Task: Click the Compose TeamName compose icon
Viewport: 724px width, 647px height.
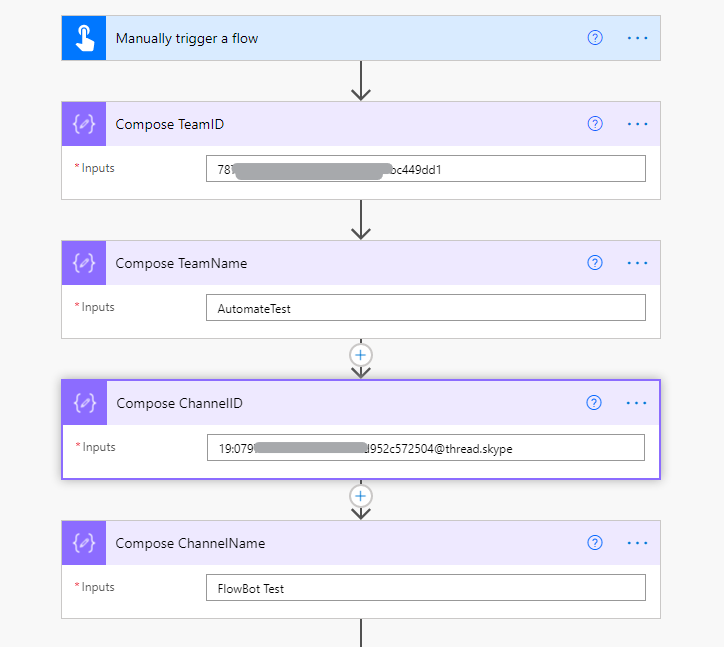Action: coord(84,263)
